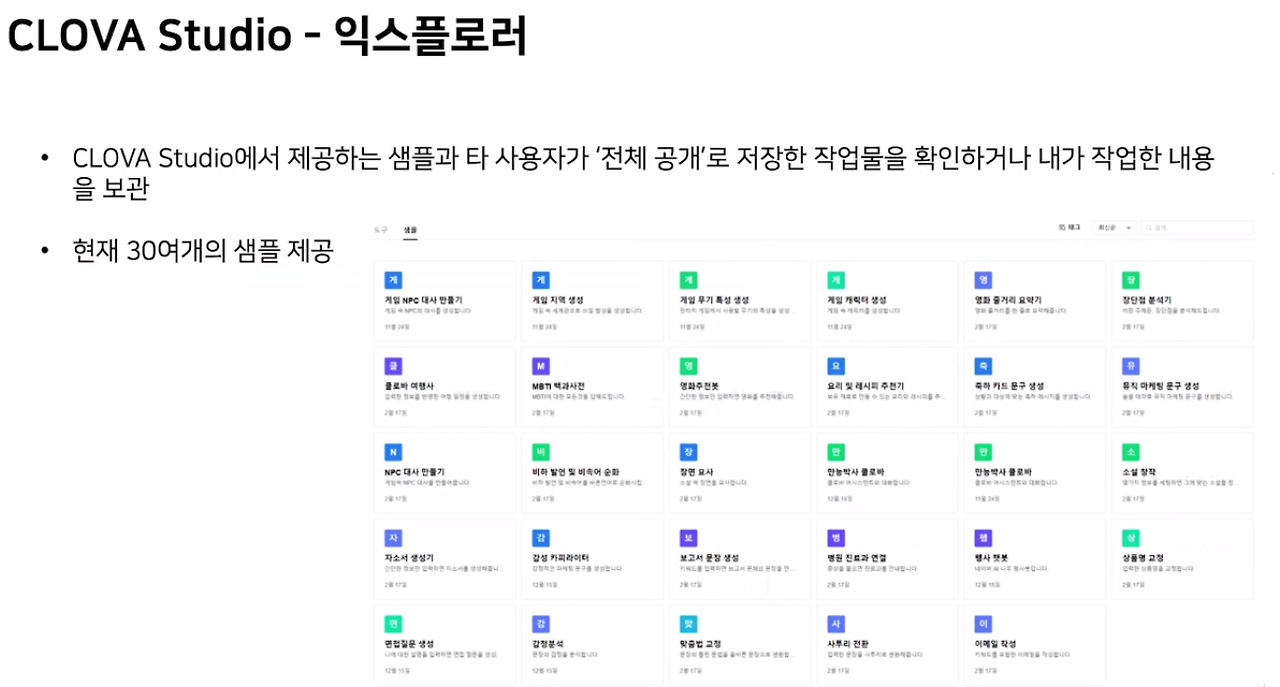Click the 게임 NPC 대사 만들기 icon
Image resolution: width=1280 pixels, height=687 pixels.
pyautogui.click(x=393, y=280)
